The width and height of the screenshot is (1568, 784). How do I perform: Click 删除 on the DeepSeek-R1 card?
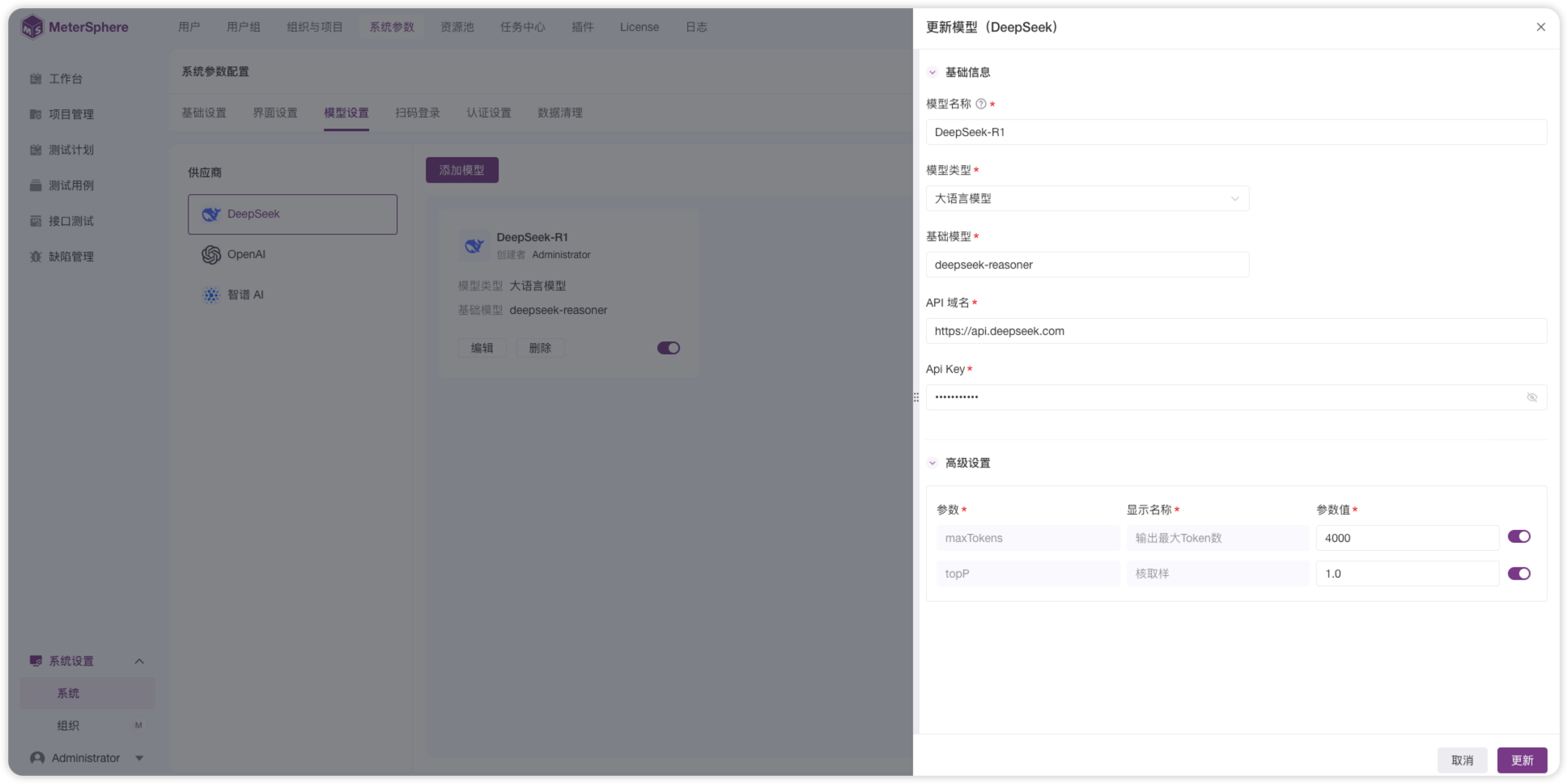click(x=541, y=348)
